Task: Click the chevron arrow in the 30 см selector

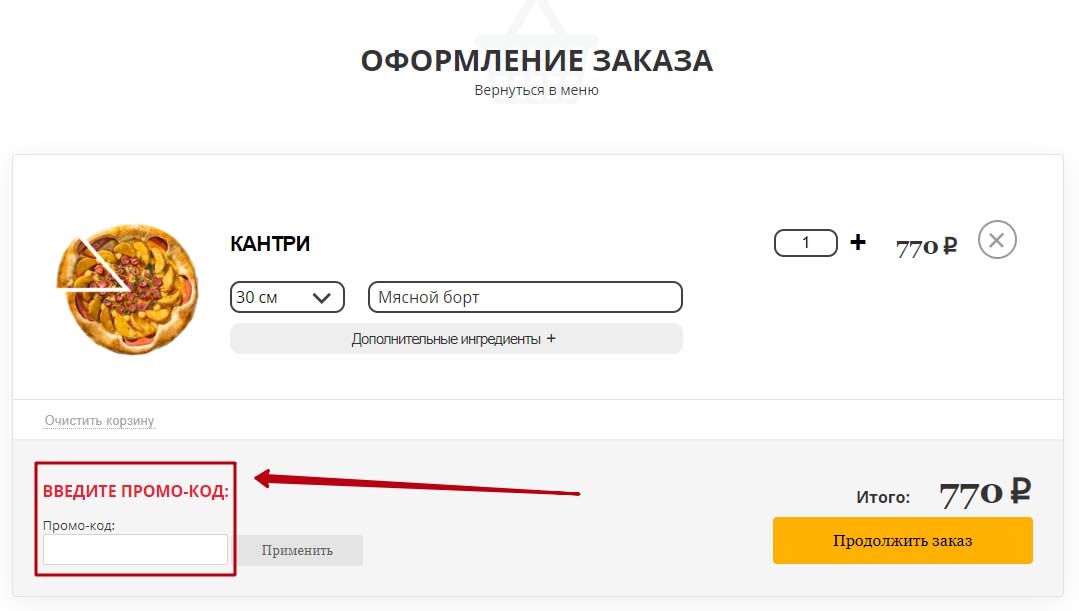Action: 321,298
